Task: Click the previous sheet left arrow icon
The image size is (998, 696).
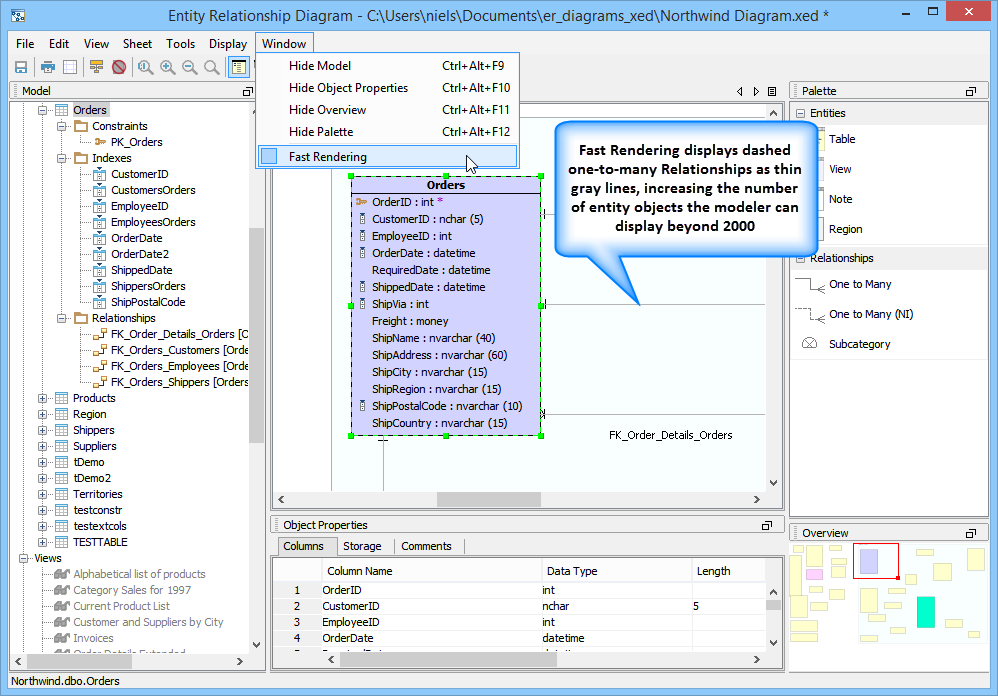Action: tap(740, 92)
